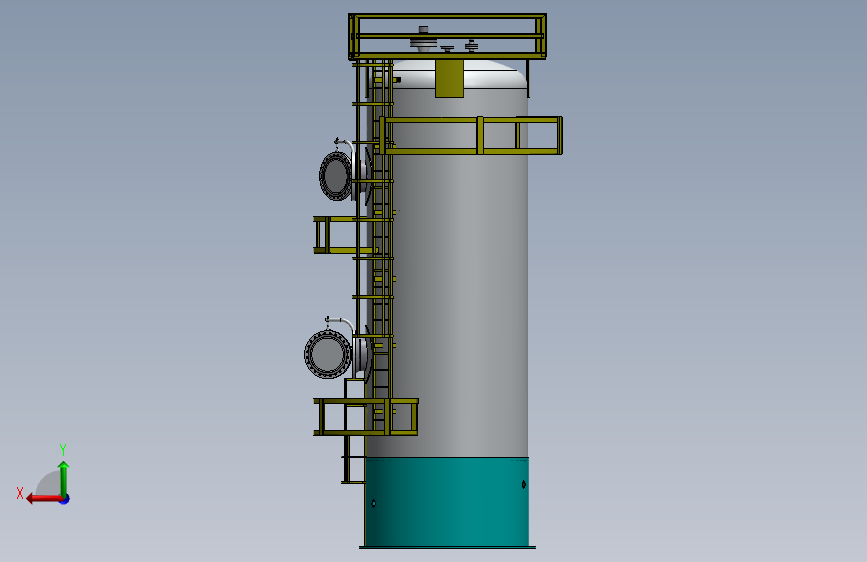Click the "Y" label of the triad
This screenshot has height=562, width=867.
(63, 449)
